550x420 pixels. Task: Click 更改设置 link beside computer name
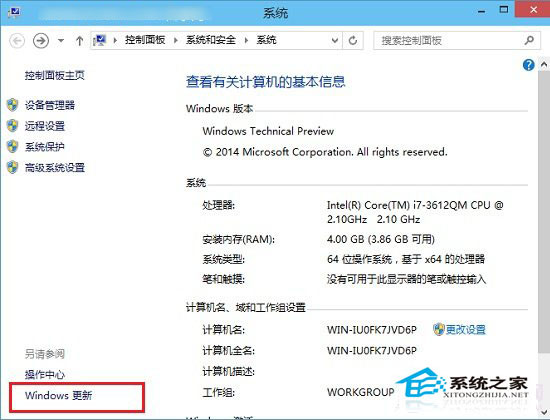(465, 329)
